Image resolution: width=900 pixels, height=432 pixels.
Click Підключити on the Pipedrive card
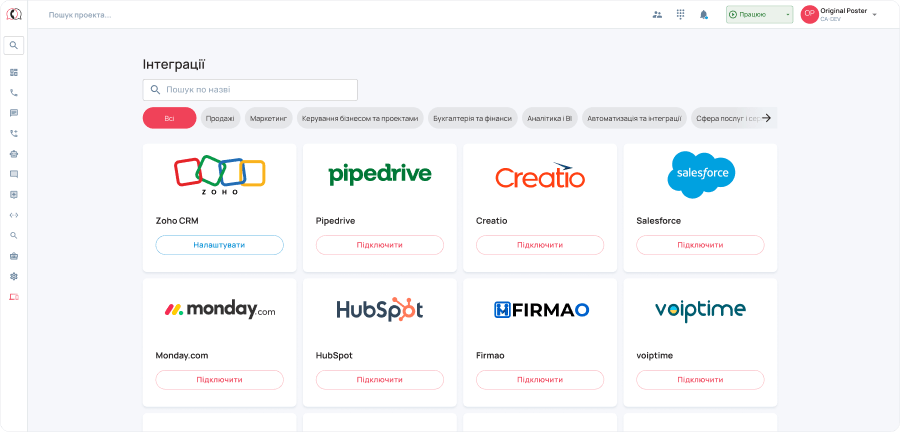pos(379,245)
